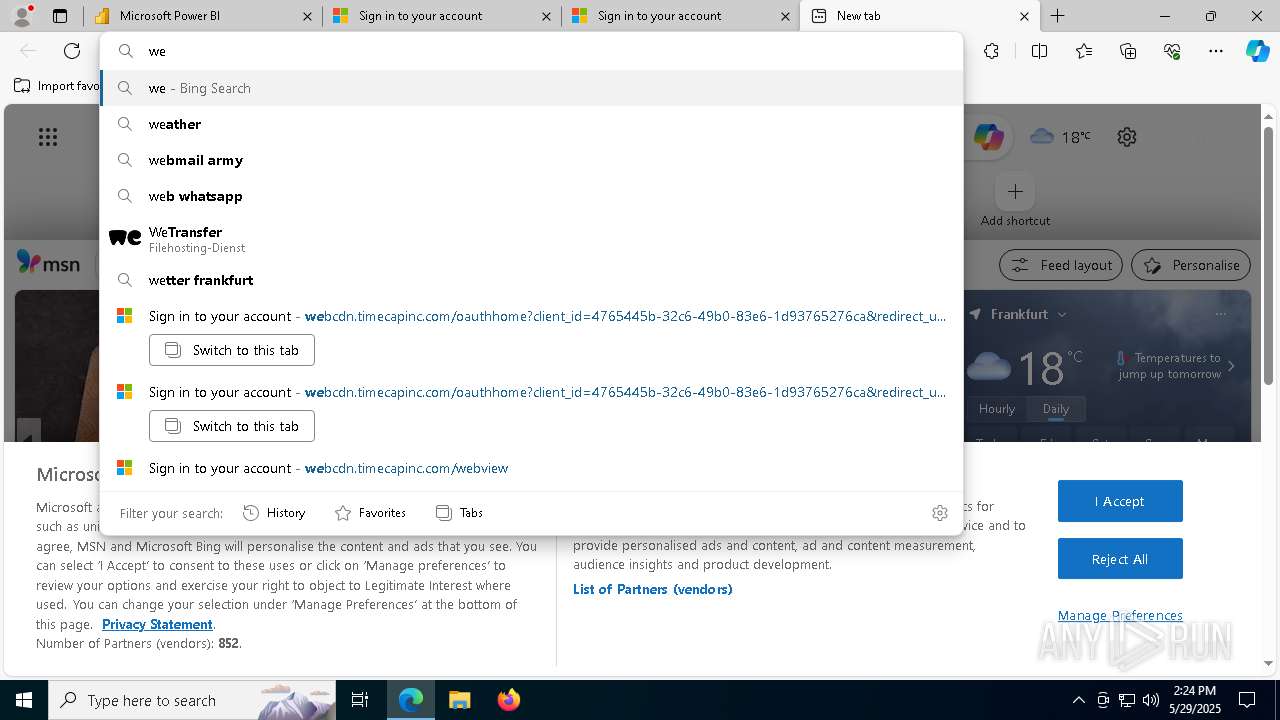This screenshot has height=720, width=1280.
Task: Switch to first Sign in to your account tab
Action: (442, 16)
